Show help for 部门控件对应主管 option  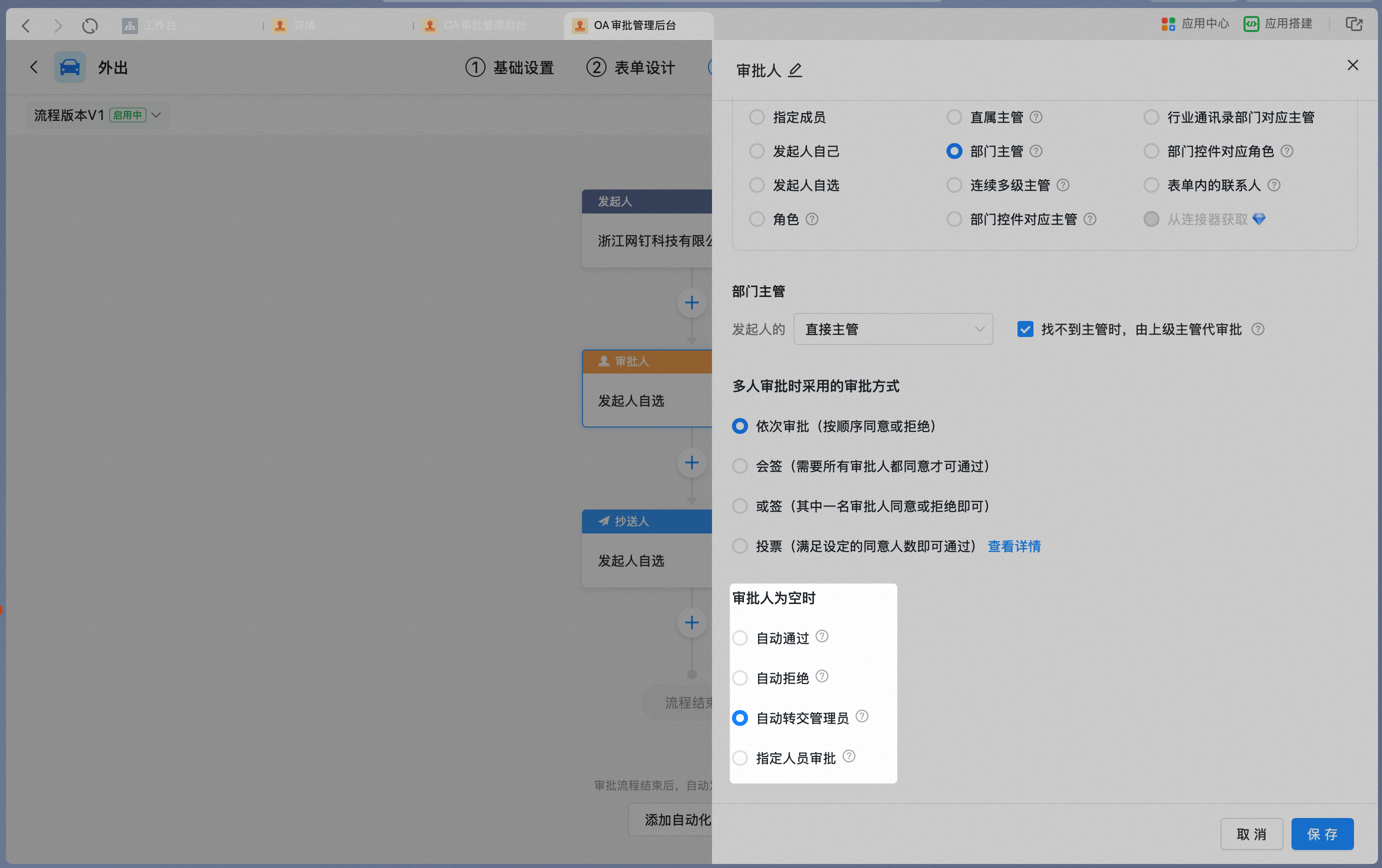pos(1090,218)
